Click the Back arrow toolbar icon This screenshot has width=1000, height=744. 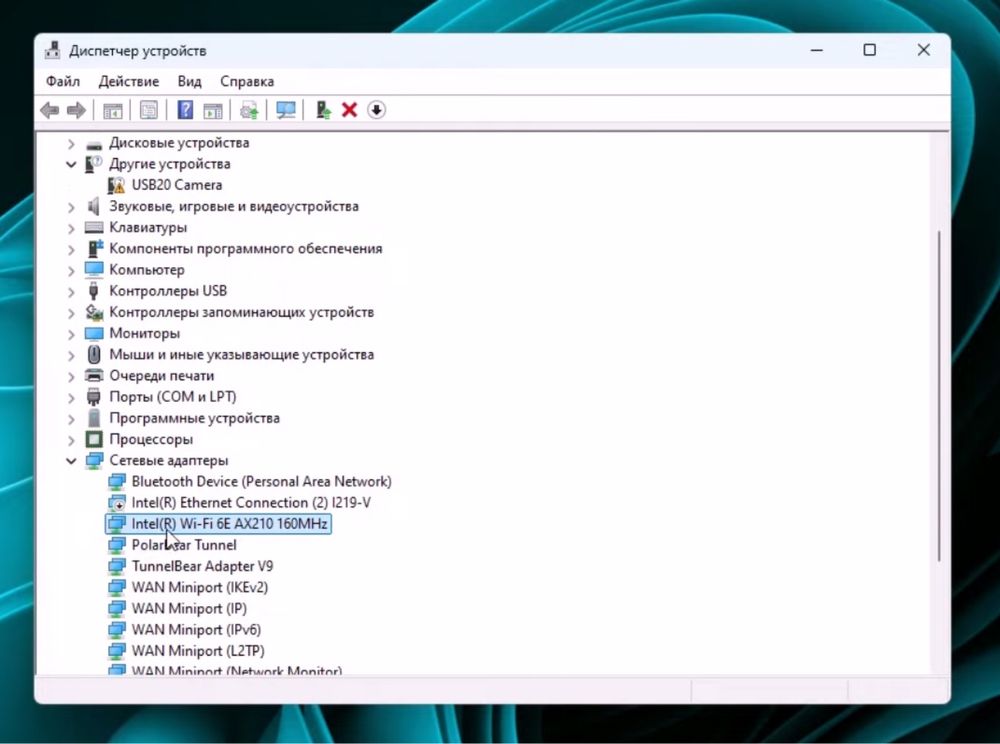point(50,110)
